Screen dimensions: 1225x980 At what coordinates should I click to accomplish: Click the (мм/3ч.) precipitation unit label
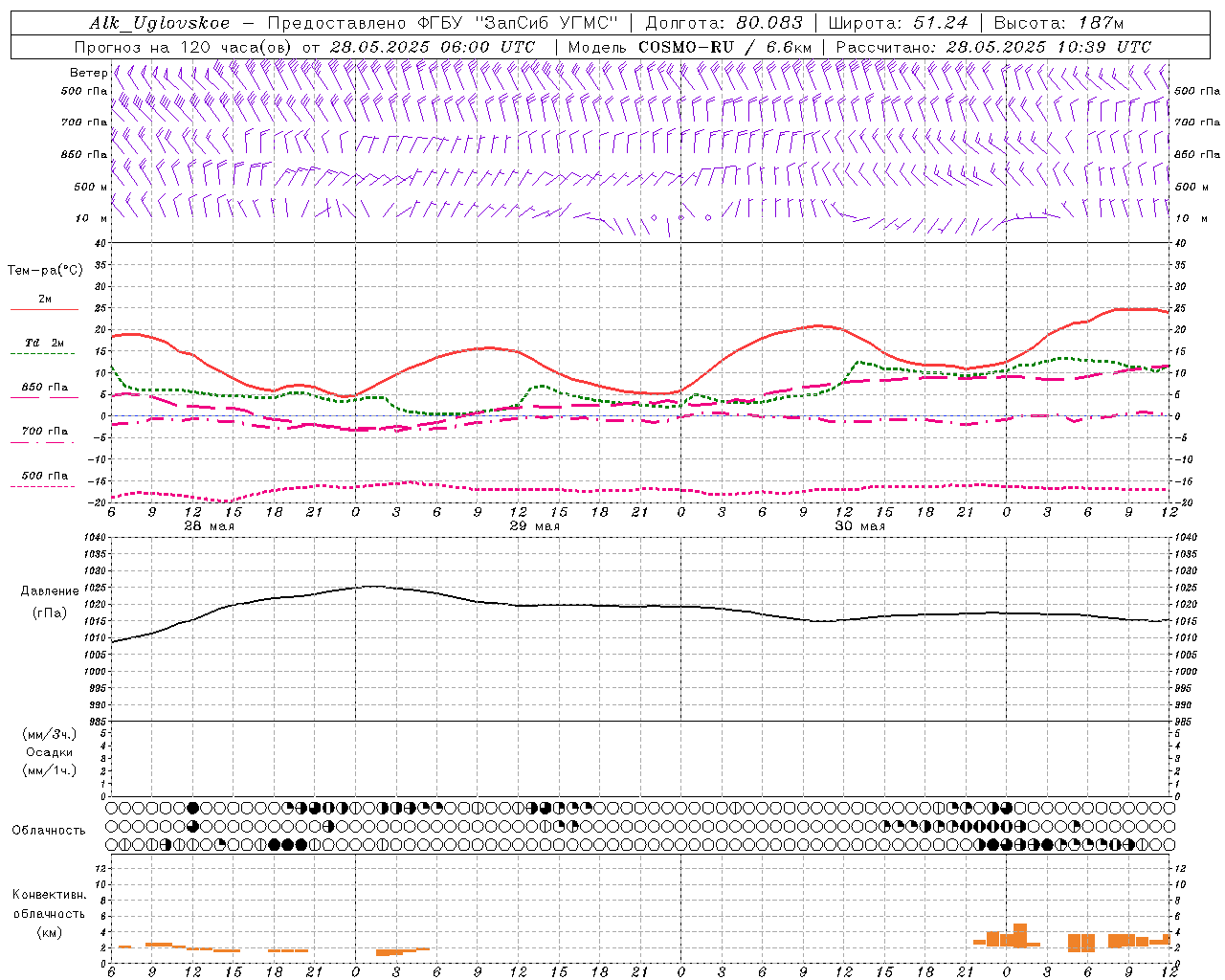click(x=50, y=734)
